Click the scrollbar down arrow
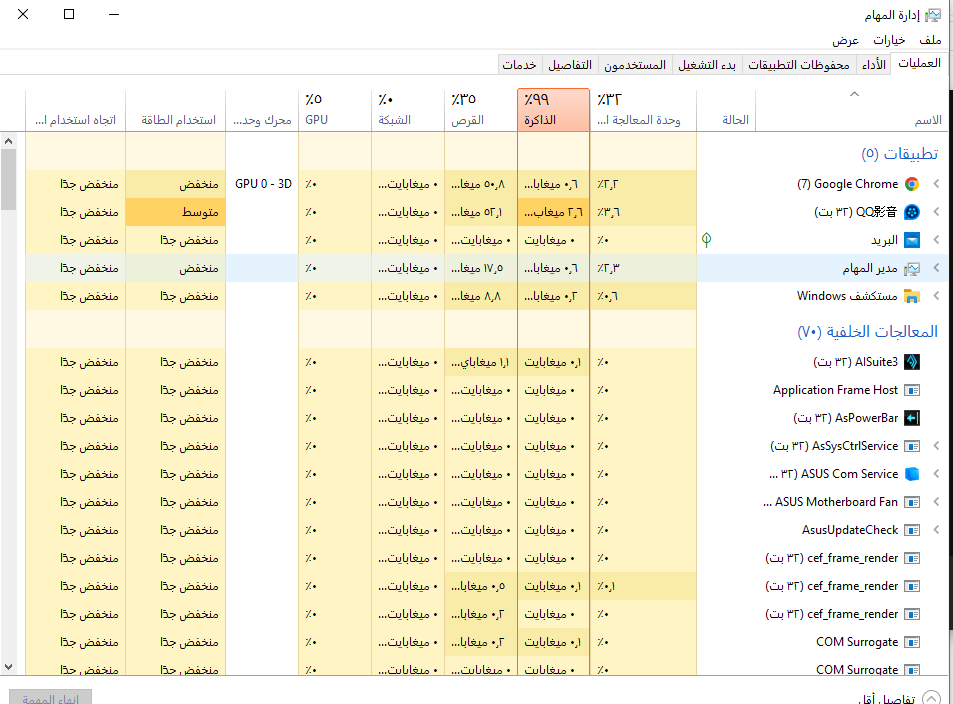Screen dimensions: 953x704 coord(9,667)
